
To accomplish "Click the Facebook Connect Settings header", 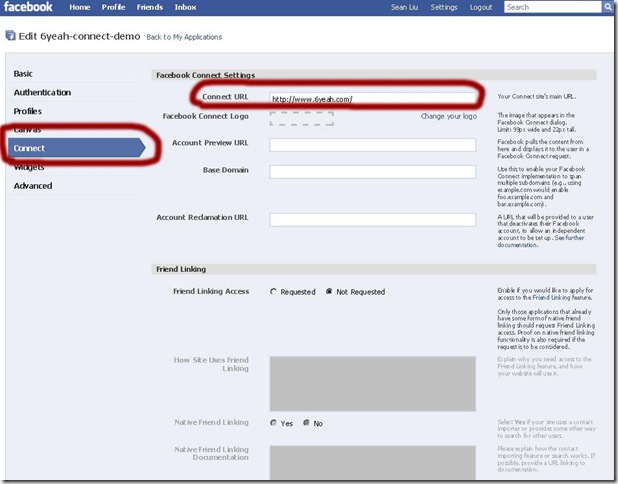I will (374, 75).
